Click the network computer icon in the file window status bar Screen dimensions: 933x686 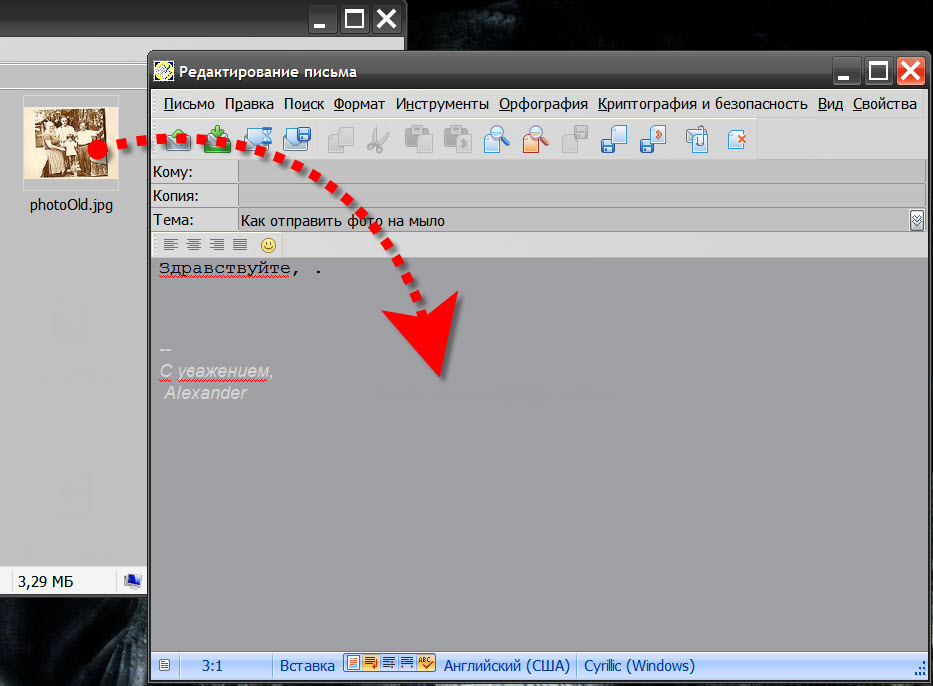point(133,581)
